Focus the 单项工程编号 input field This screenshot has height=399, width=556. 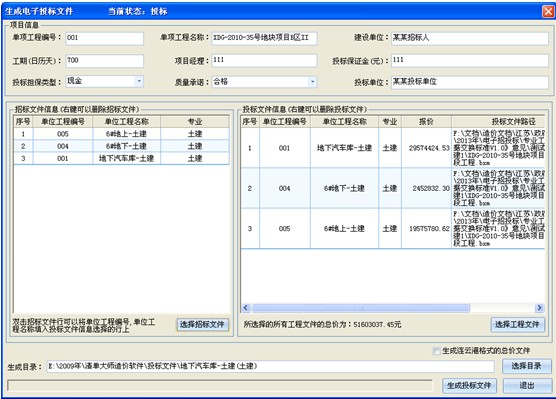105,38
